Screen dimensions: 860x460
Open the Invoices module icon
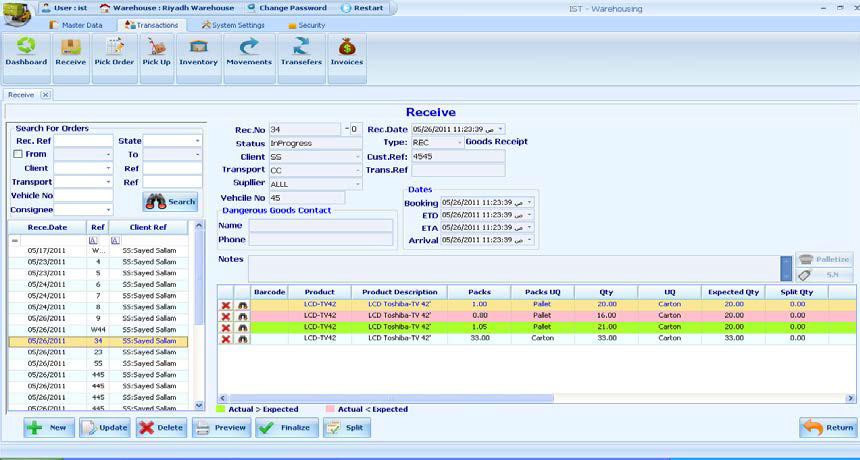(347, 52)
